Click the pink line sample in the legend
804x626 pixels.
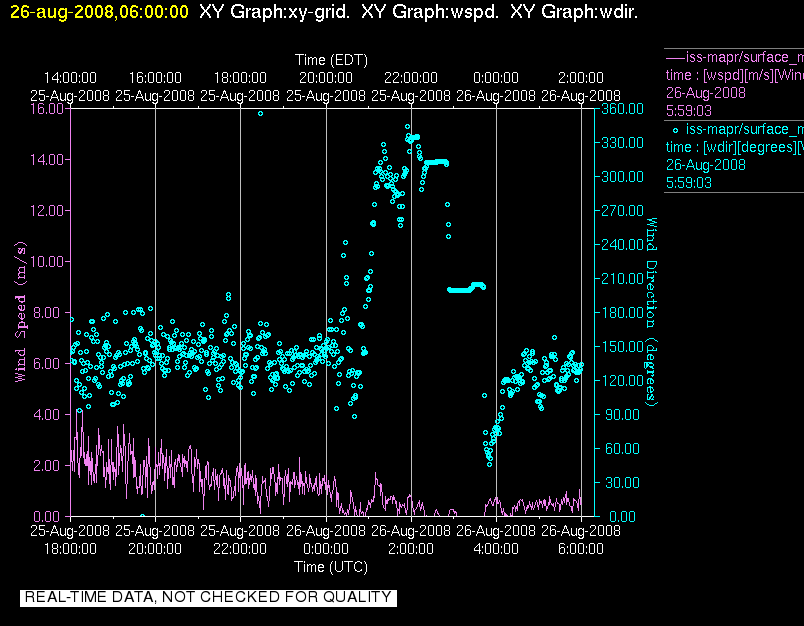tap(675, 57)
